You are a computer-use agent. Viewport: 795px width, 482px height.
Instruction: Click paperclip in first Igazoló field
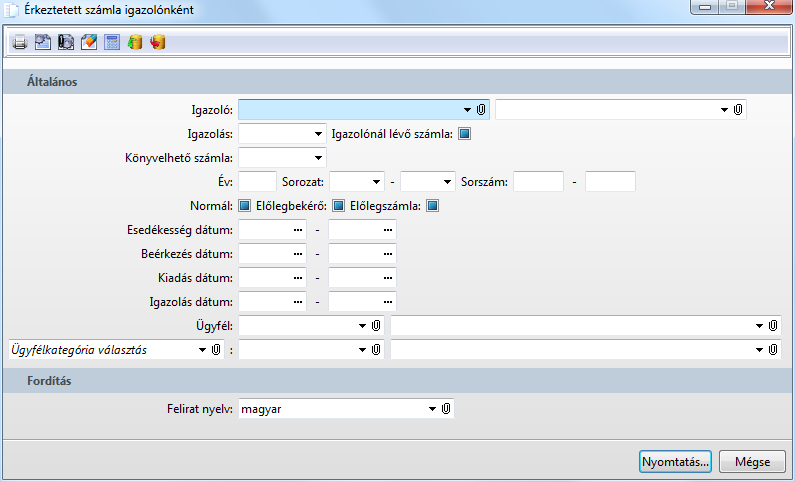tap(481, 109)
